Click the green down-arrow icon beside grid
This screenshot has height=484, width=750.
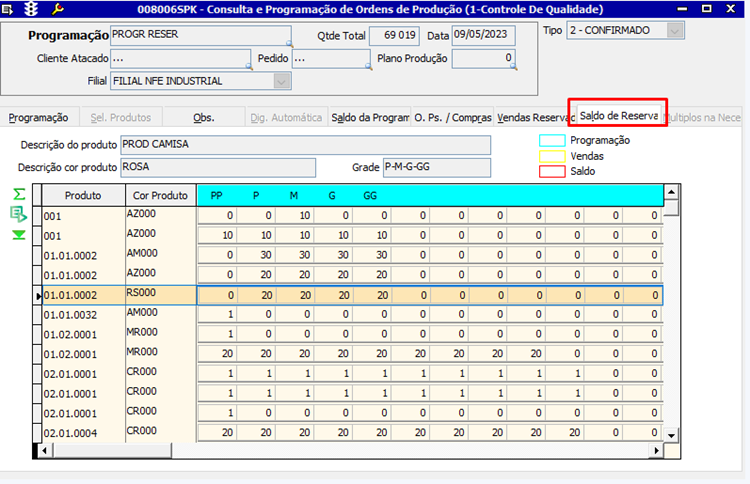(x=18, y=235)
